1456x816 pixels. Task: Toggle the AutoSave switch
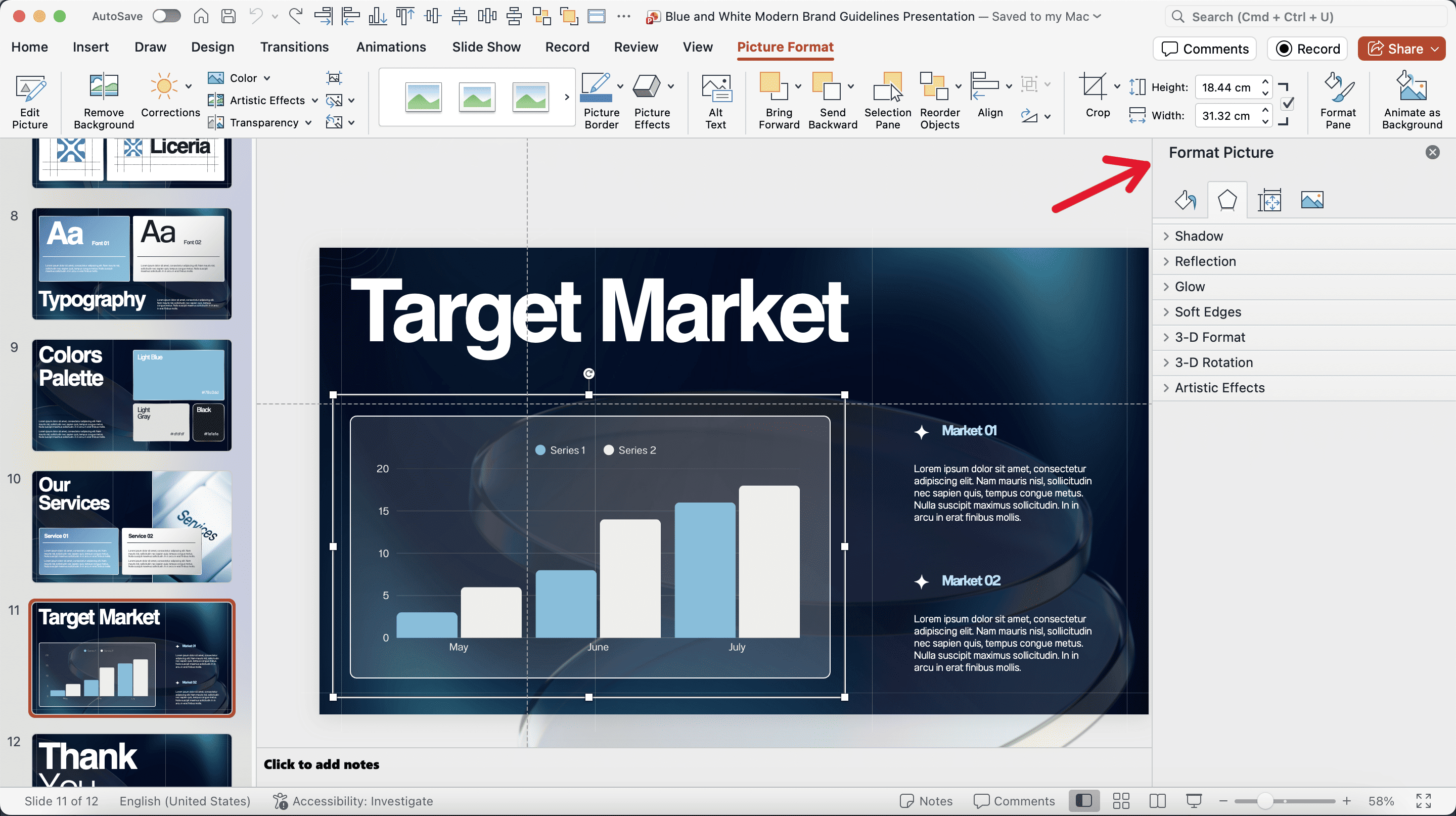(x=166, y=16)
